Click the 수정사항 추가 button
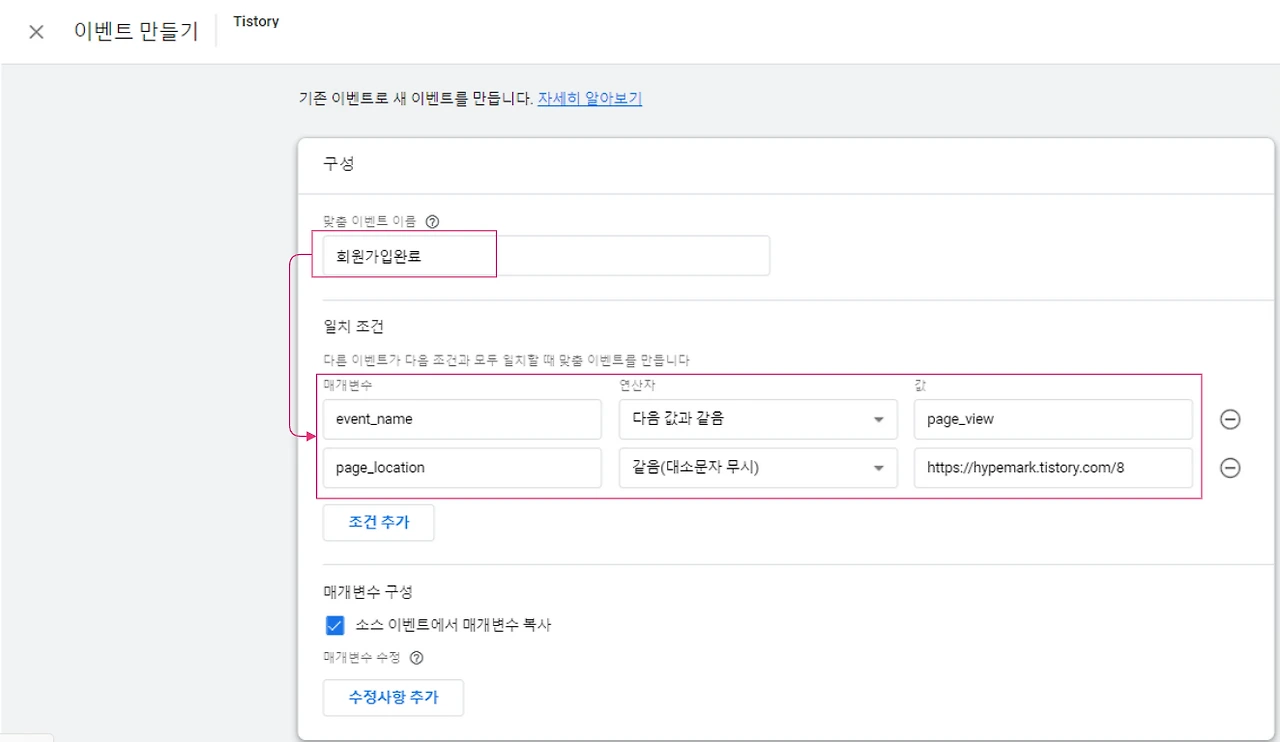This screenshot has width=1280, height=742. (393, 697)
